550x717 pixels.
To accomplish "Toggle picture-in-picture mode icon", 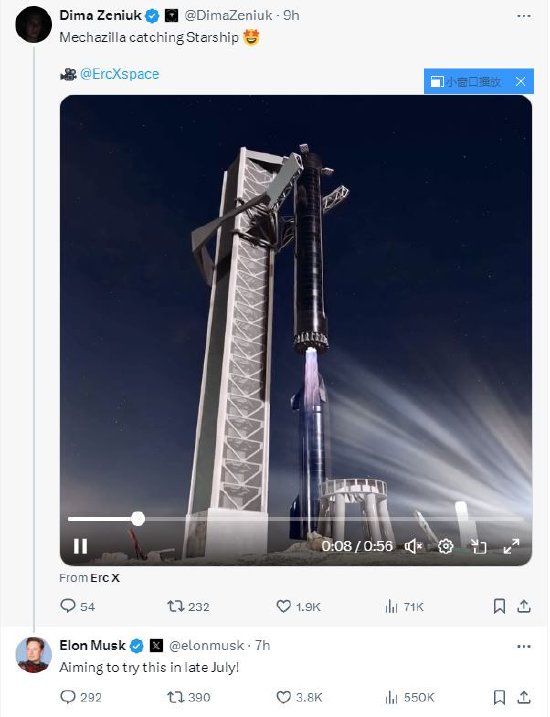I will [479, 546].
